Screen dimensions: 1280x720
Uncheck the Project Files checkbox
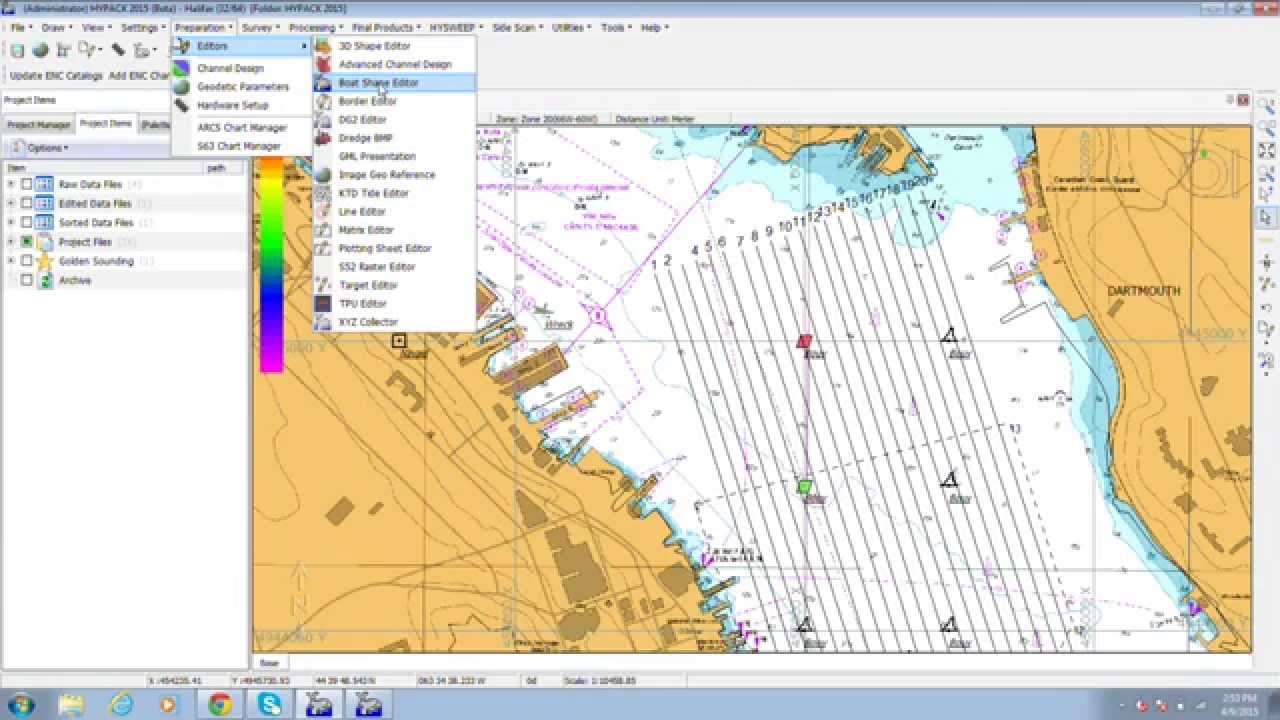pos(27,242)
